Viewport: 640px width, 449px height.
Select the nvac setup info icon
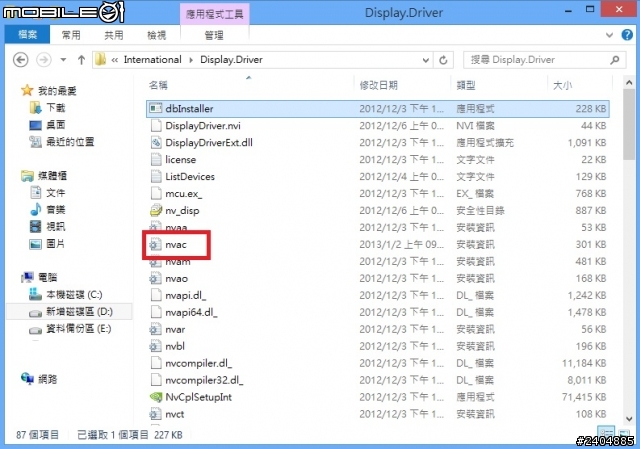(x=156, y=245)
